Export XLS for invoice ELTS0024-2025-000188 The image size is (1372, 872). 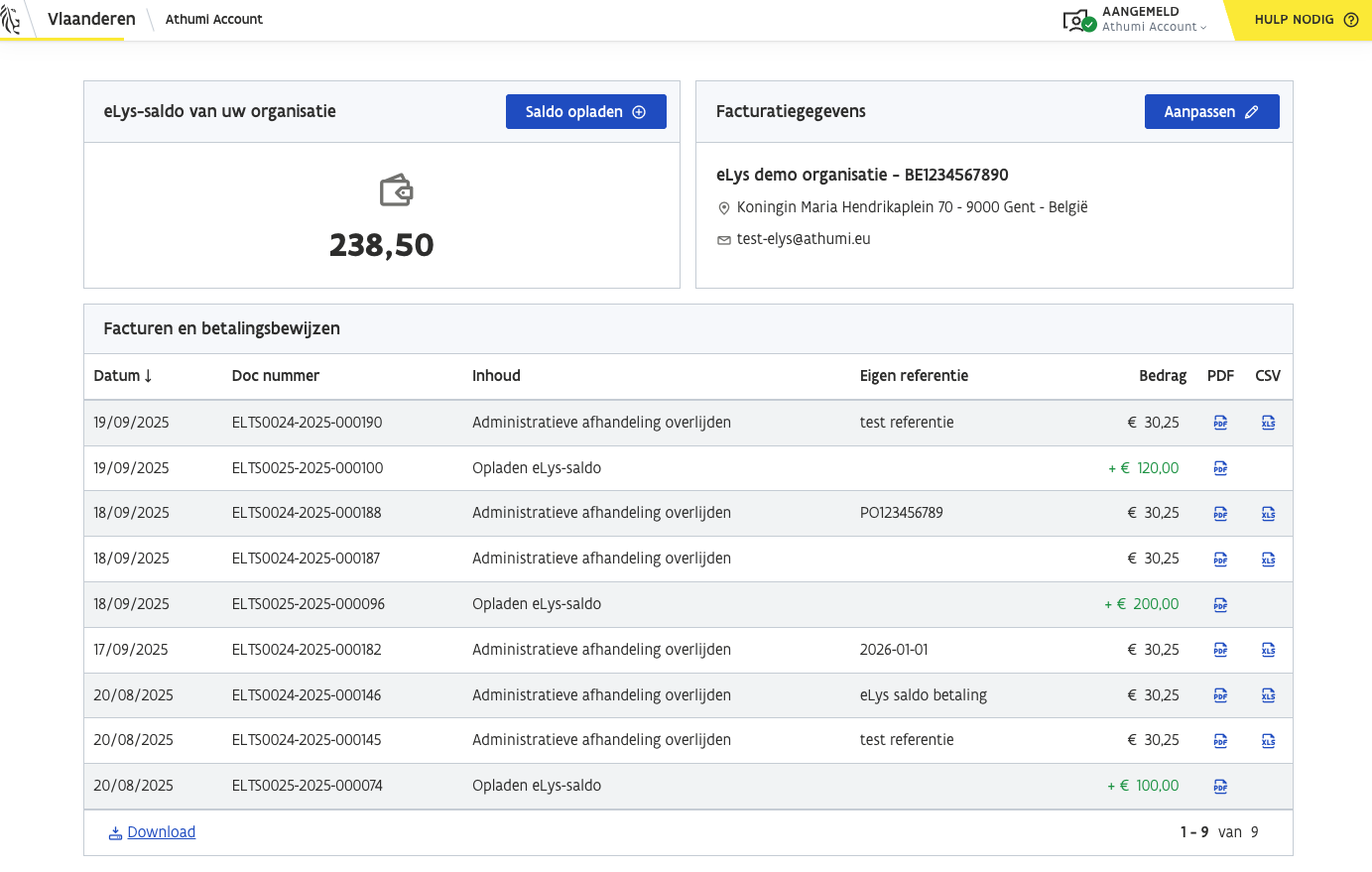(x=1268, y=514)
